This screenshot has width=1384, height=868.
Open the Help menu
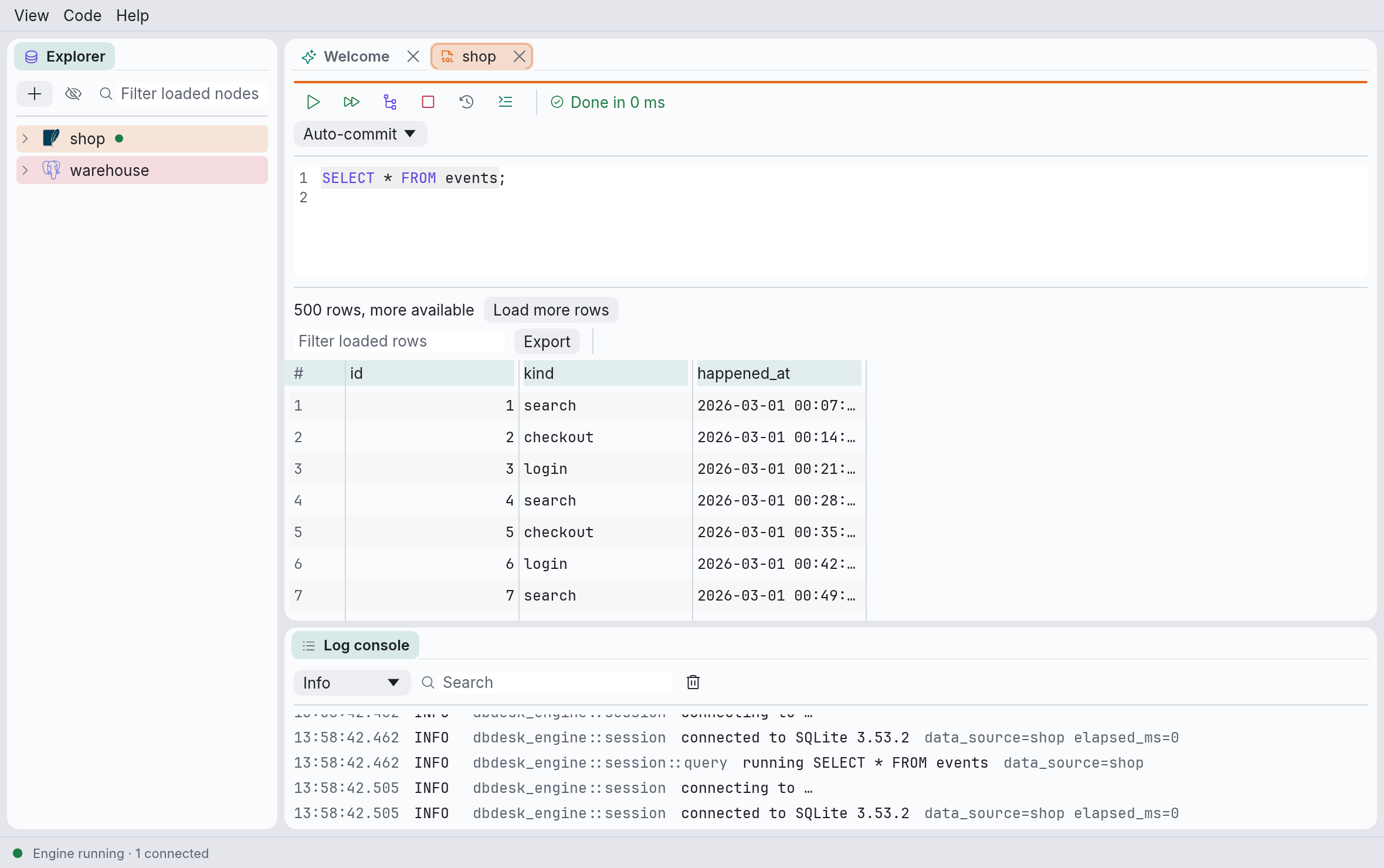(x=133, y=15)
